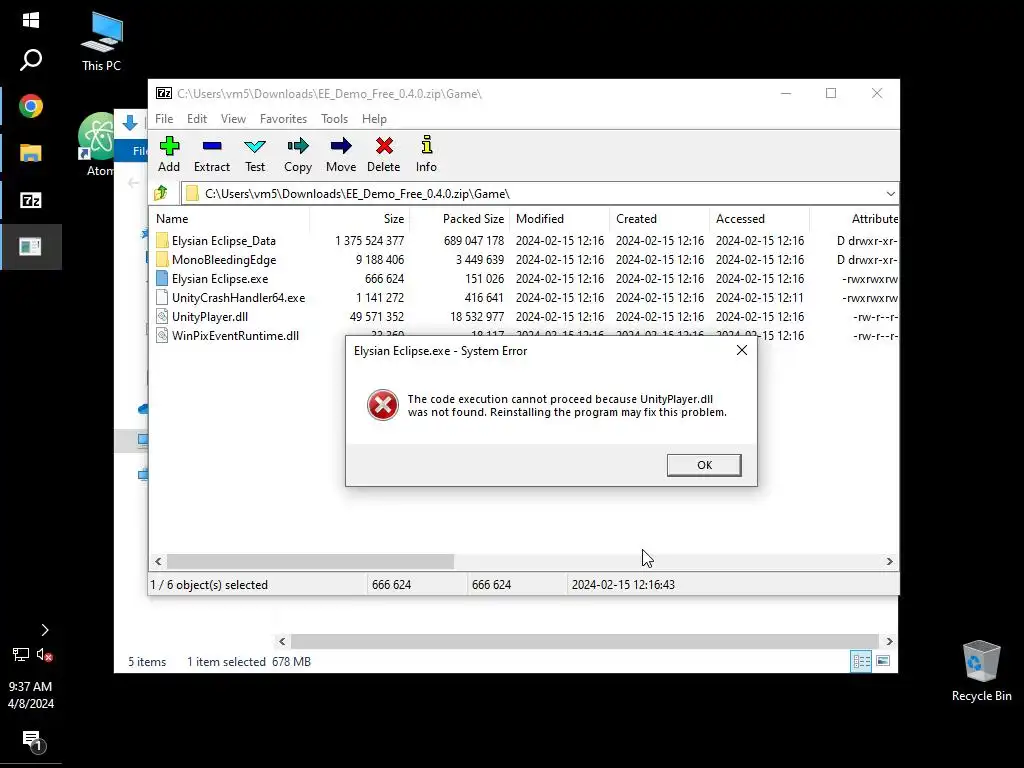Click accessed time 2024-02-15 12:11 cell
This screenshot has width=1024, height=768.
[760, 297]
